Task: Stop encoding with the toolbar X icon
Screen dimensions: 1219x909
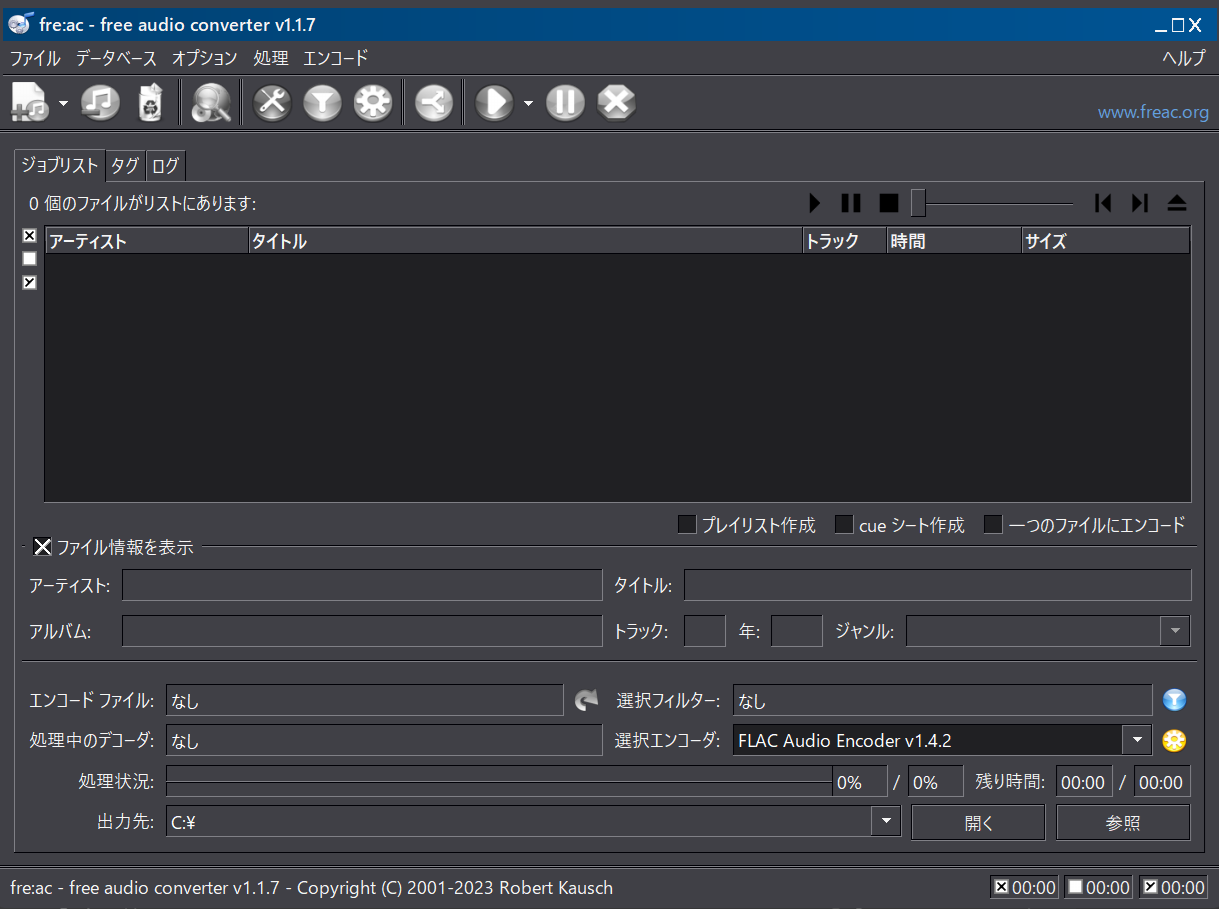Action: coord(616,103)
